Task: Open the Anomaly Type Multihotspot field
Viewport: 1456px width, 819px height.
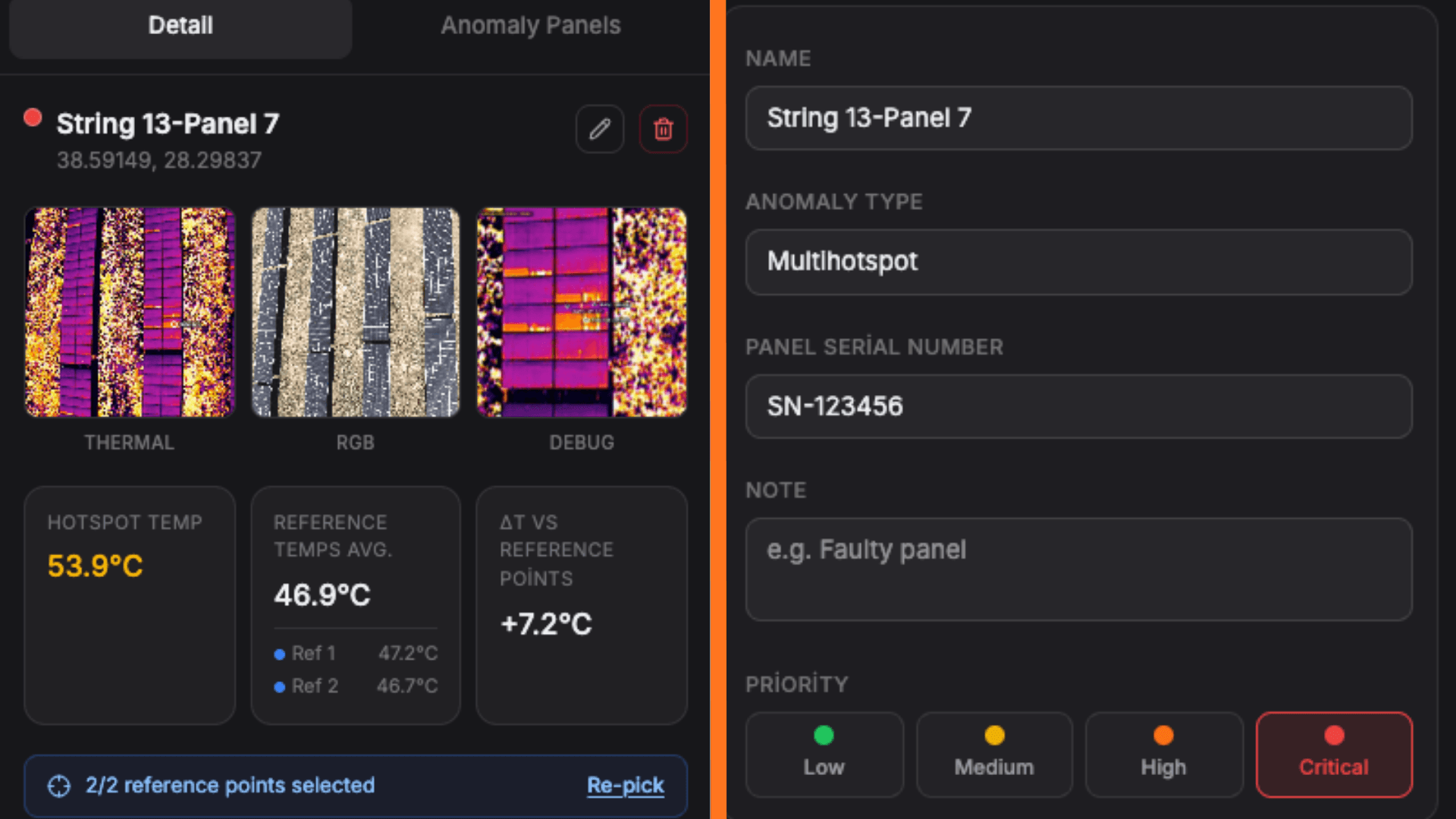Action: coord(1078,262)
